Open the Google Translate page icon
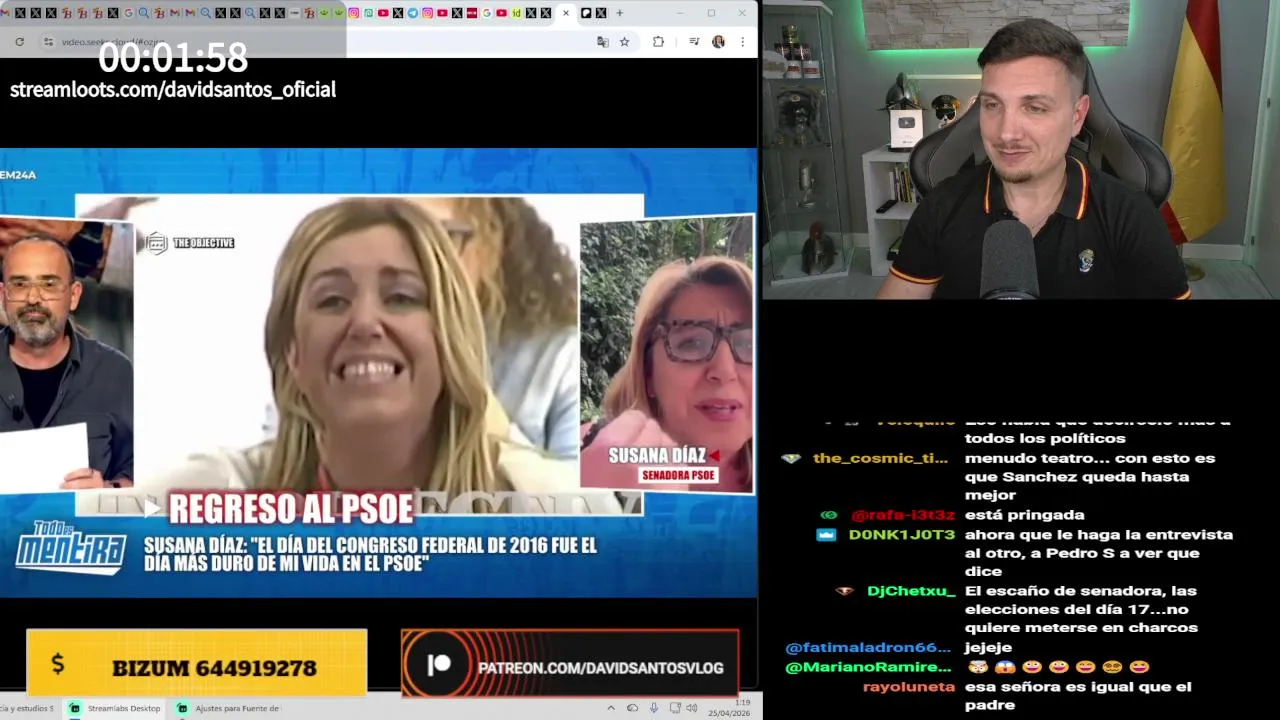Viewport: 1280px width, 720px height. [602, 42]
